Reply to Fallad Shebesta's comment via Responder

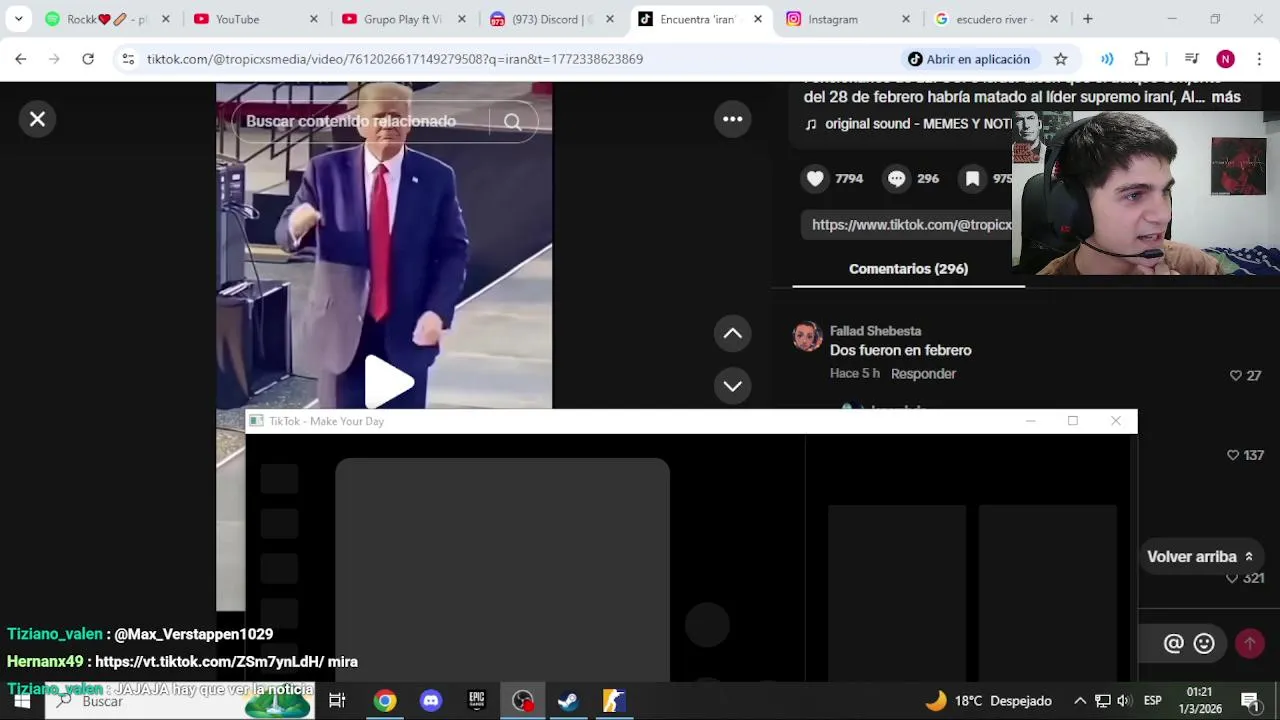(923, 374)
